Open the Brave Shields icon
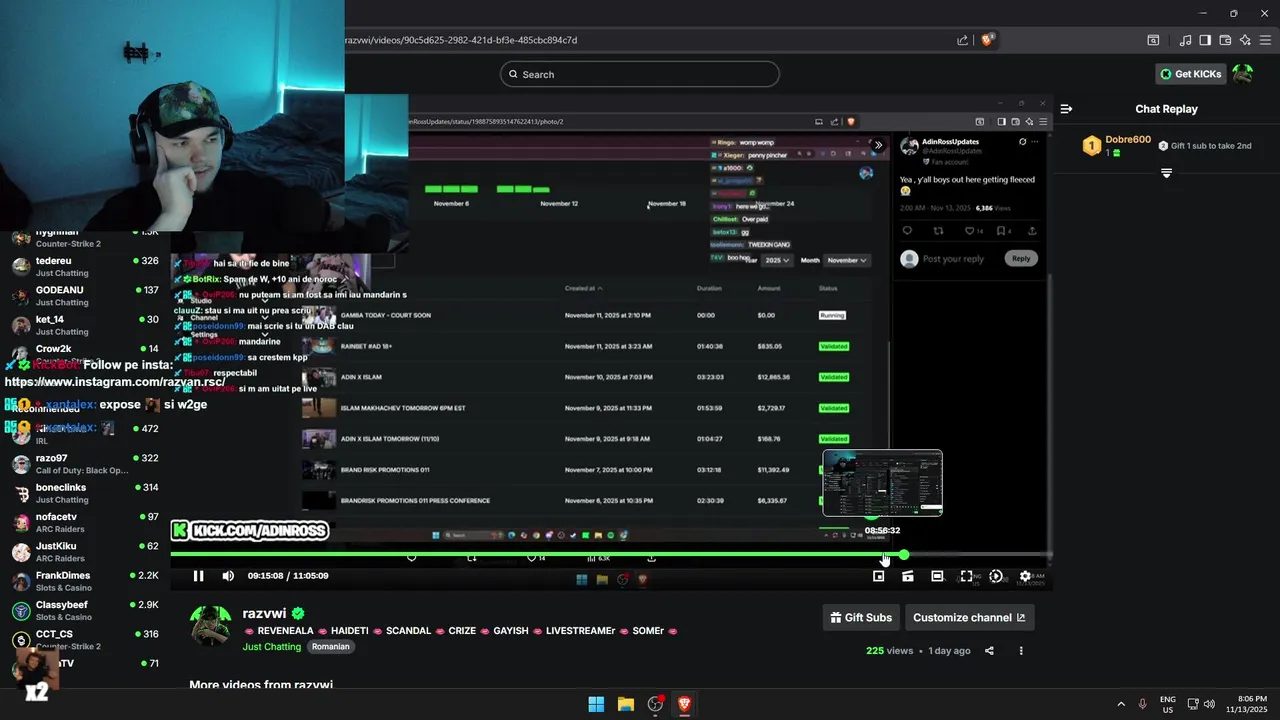1280x720 pixels. point(988,40)
